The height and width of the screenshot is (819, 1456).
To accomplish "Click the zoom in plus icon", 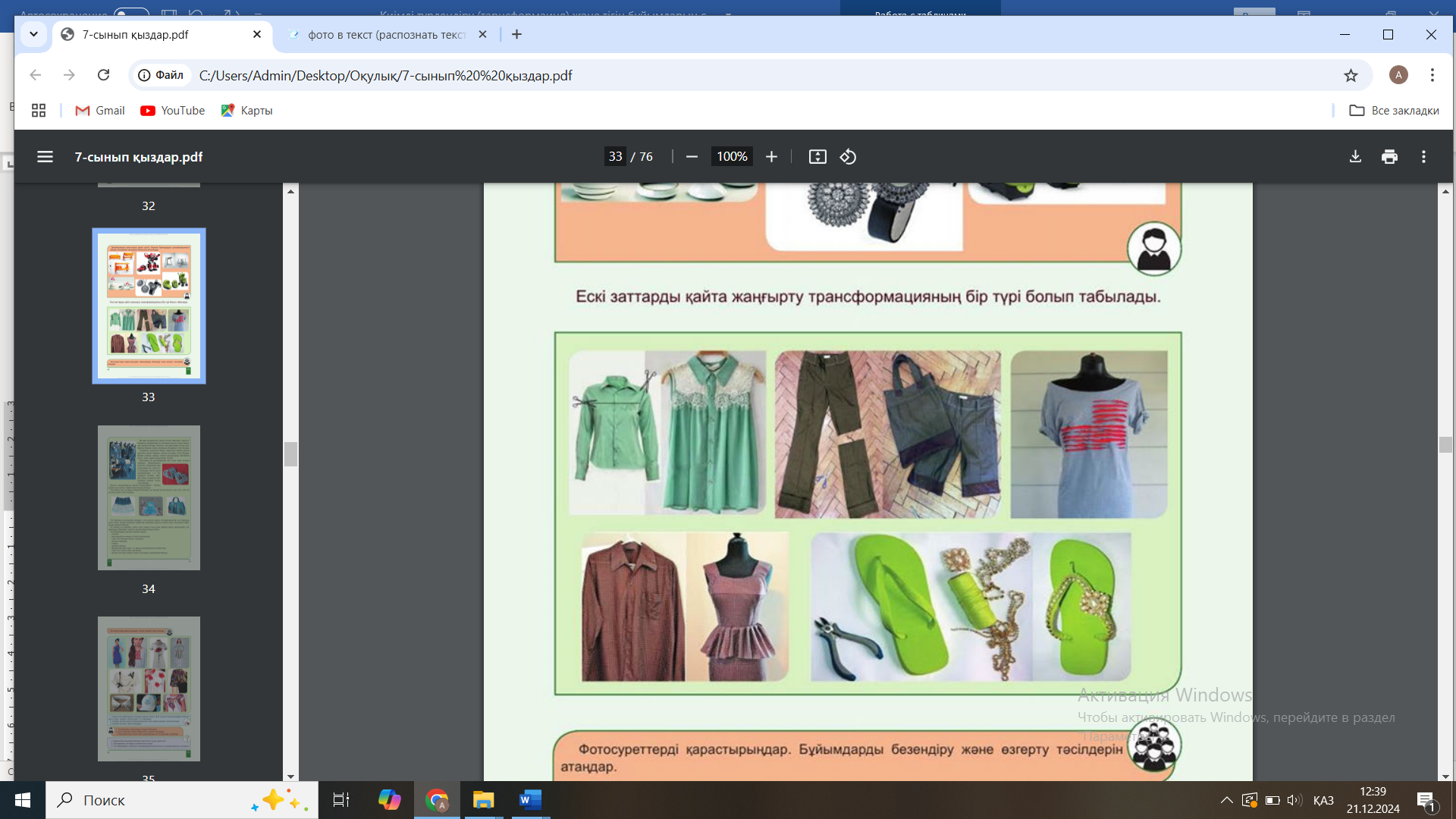I will 771,157.
